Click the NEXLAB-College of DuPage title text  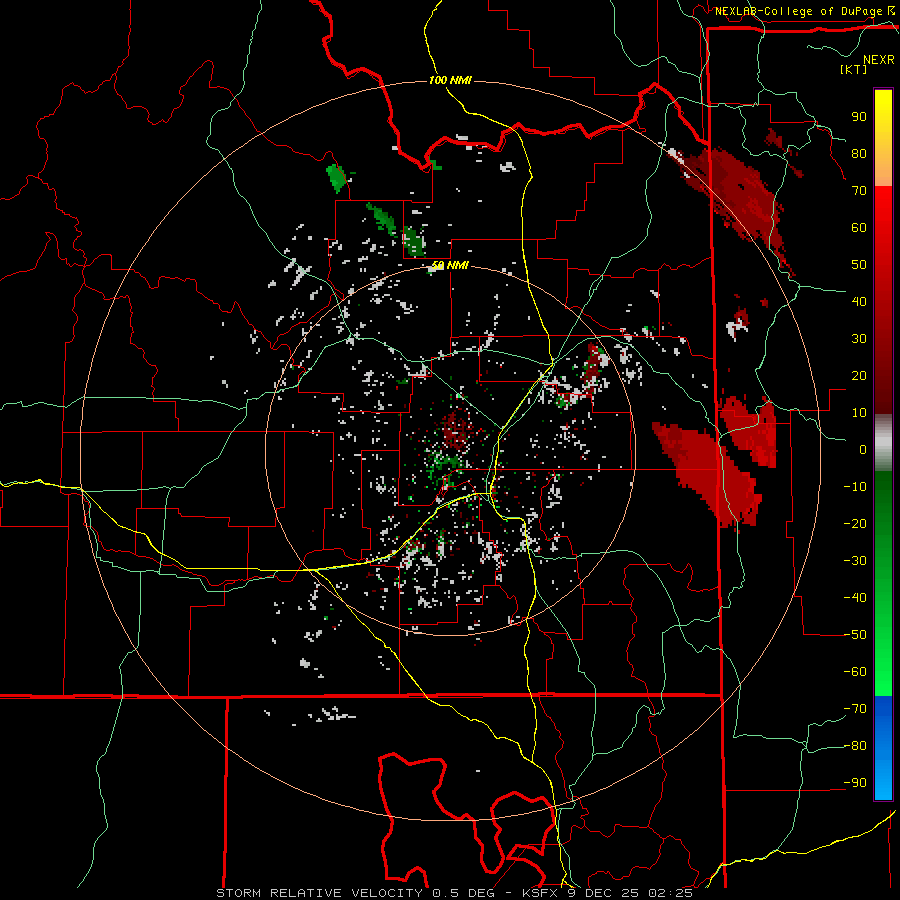800,11
